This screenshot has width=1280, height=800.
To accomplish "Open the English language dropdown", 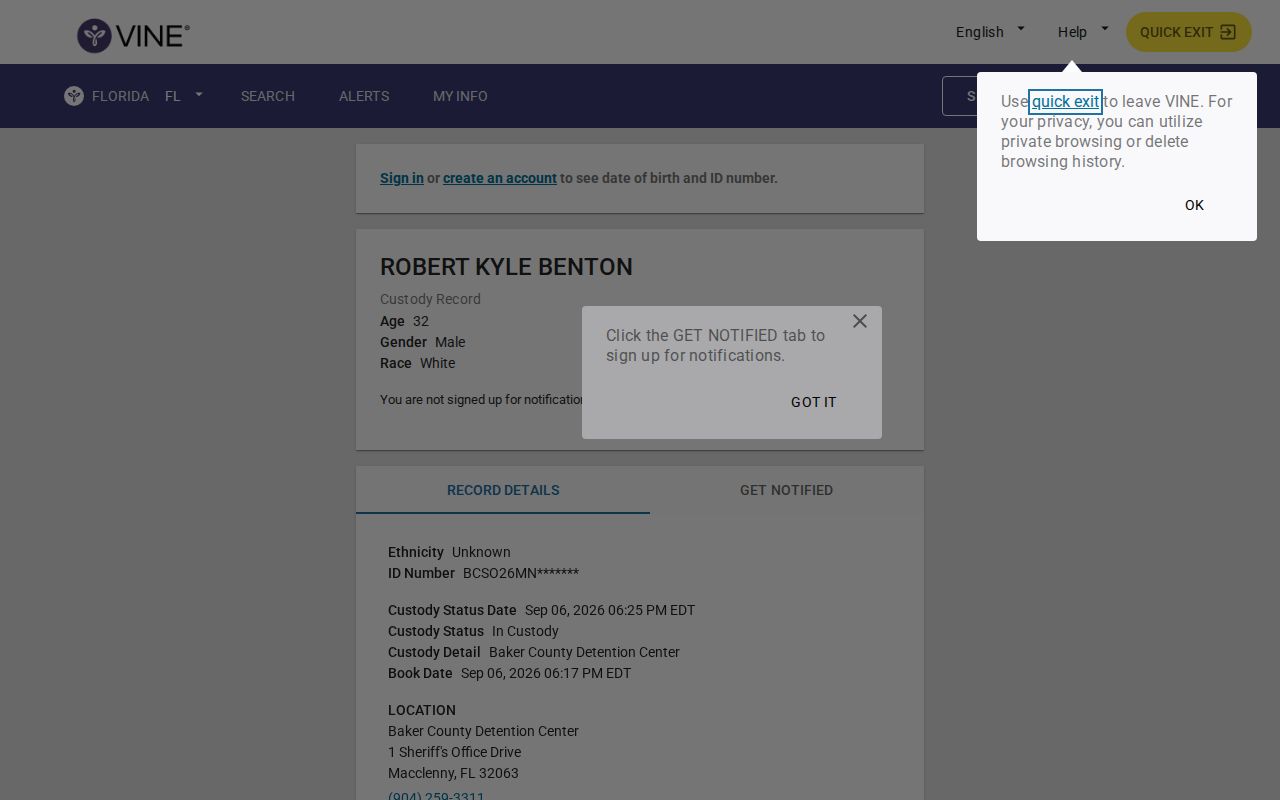I will point(990,32).
